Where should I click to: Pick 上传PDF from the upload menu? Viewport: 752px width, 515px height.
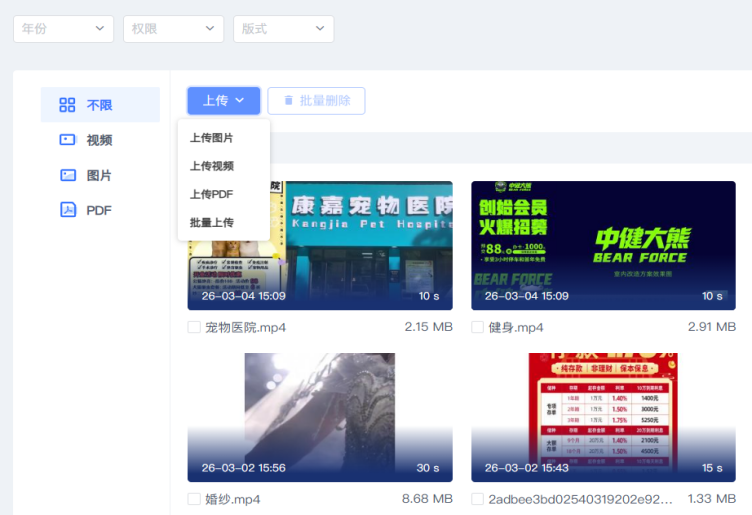(x=212, y=194)
